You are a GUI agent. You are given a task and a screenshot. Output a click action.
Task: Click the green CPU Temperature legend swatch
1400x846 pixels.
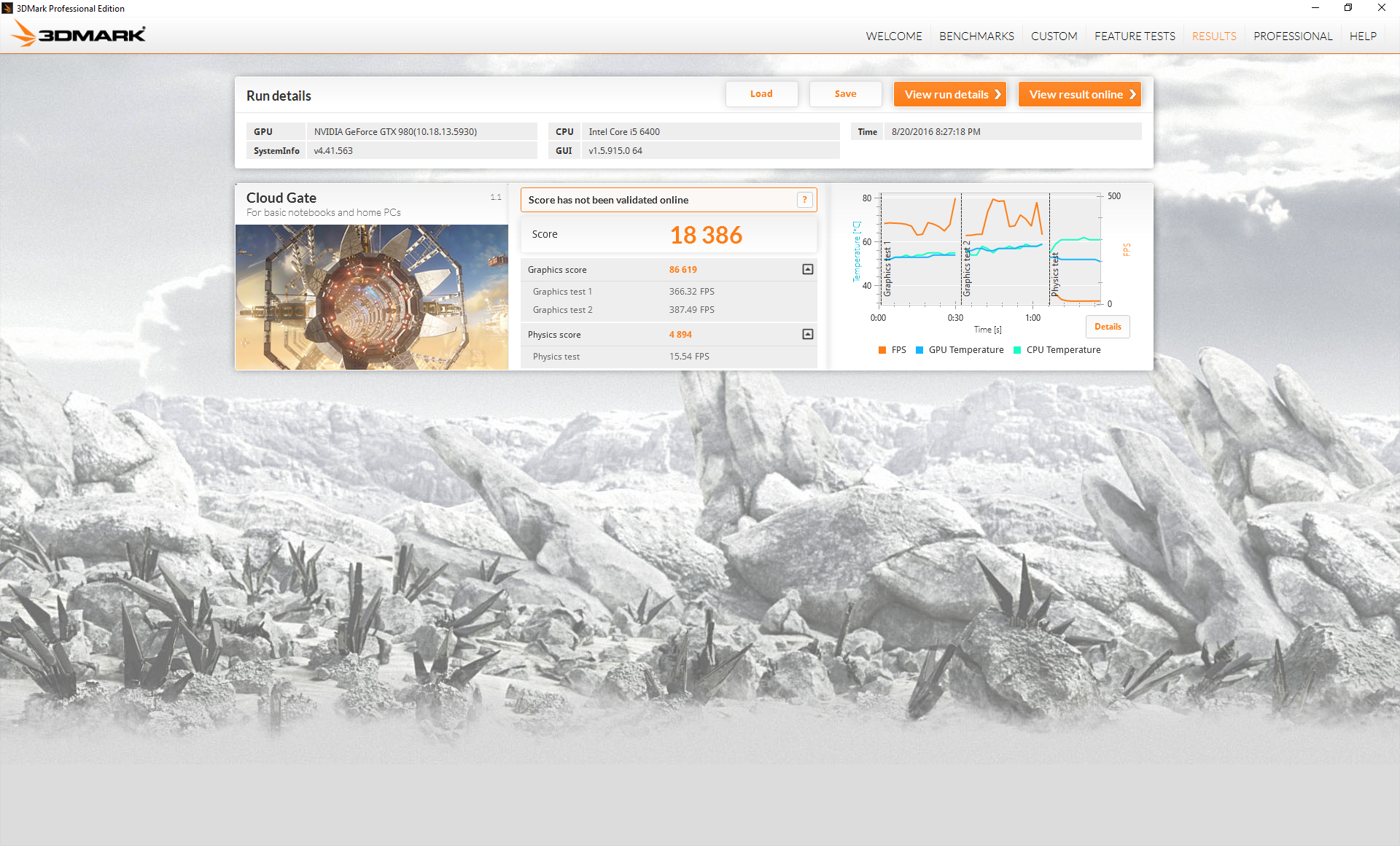click(x=1017, y=350)
